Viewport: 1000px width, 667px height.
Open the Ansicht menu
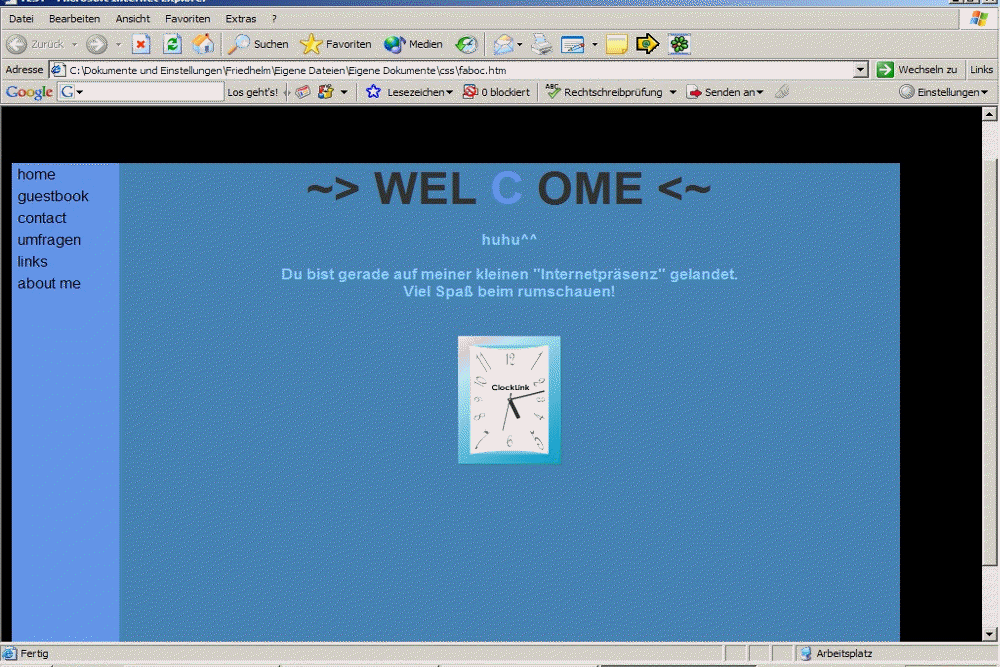tap(132, 19)
